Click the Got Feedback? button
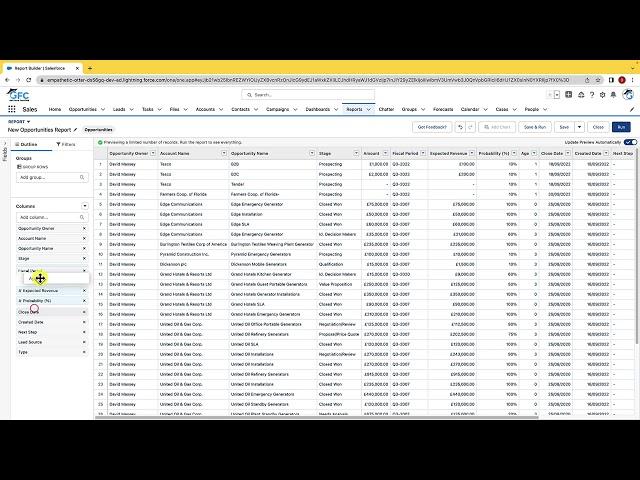 click(432, 127)
